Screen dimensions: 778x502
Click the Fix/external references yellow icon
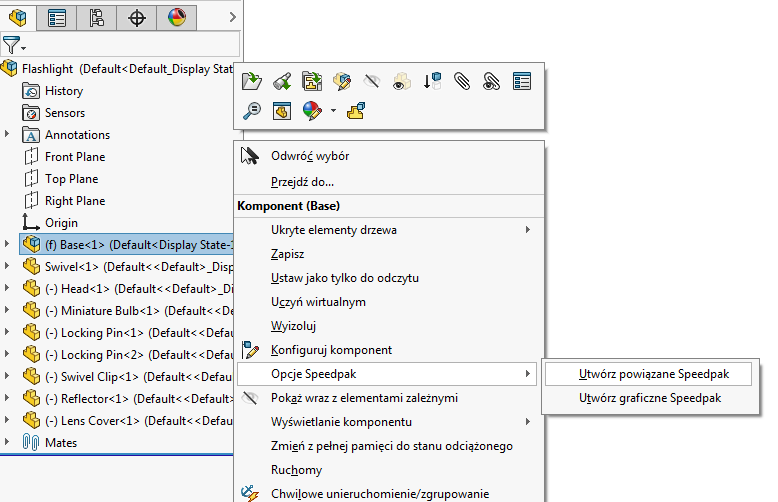tap(356, 111)
